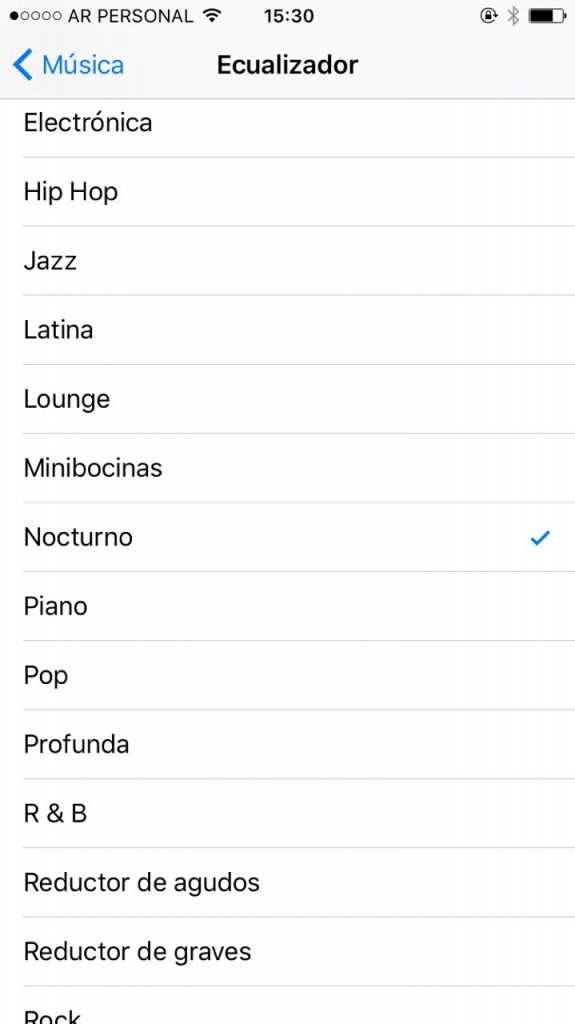Tap the battery indicator icon
The image size is (575, 1024).
[548, 16]
